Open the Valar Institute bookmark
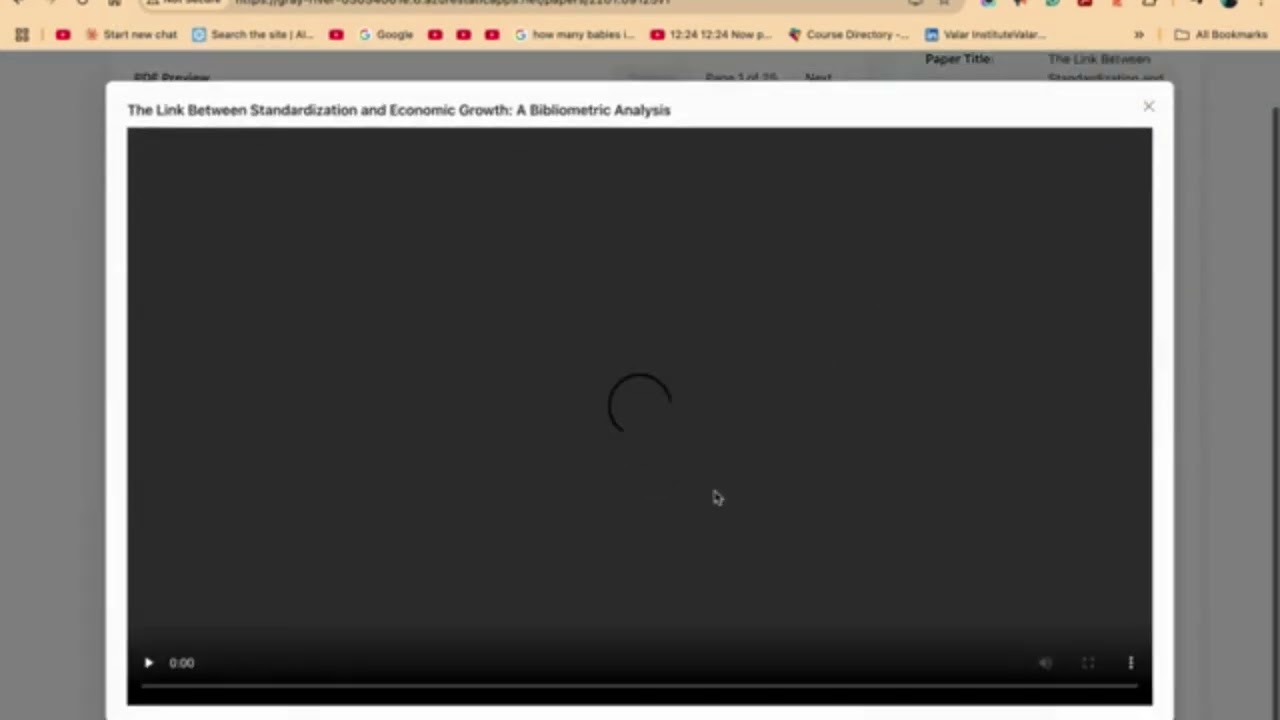Image resolution: width=1280 pixels, height=720 pixels. (x=986, y=35)
